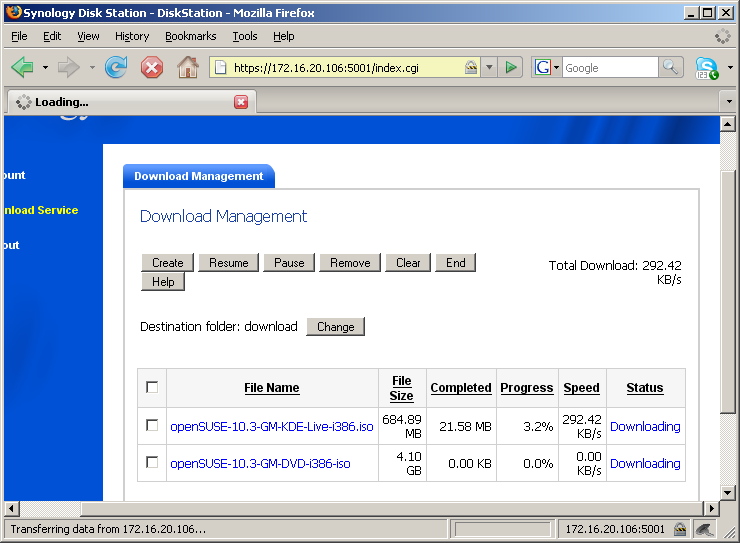Open the Help menu in the menu bar

point(284,36)
